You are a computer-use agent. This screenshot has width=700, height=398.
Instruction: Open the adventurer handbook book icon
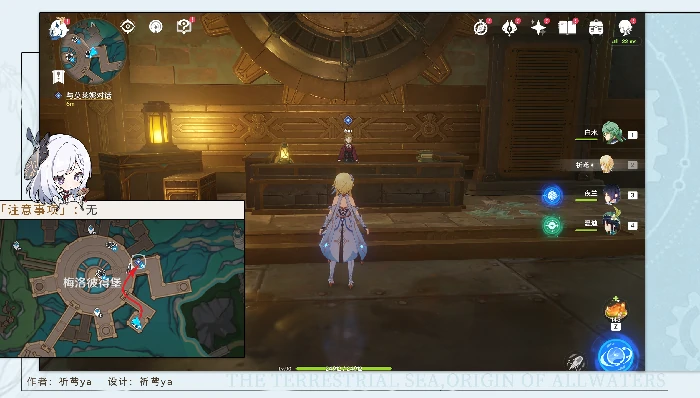point(567,28)
